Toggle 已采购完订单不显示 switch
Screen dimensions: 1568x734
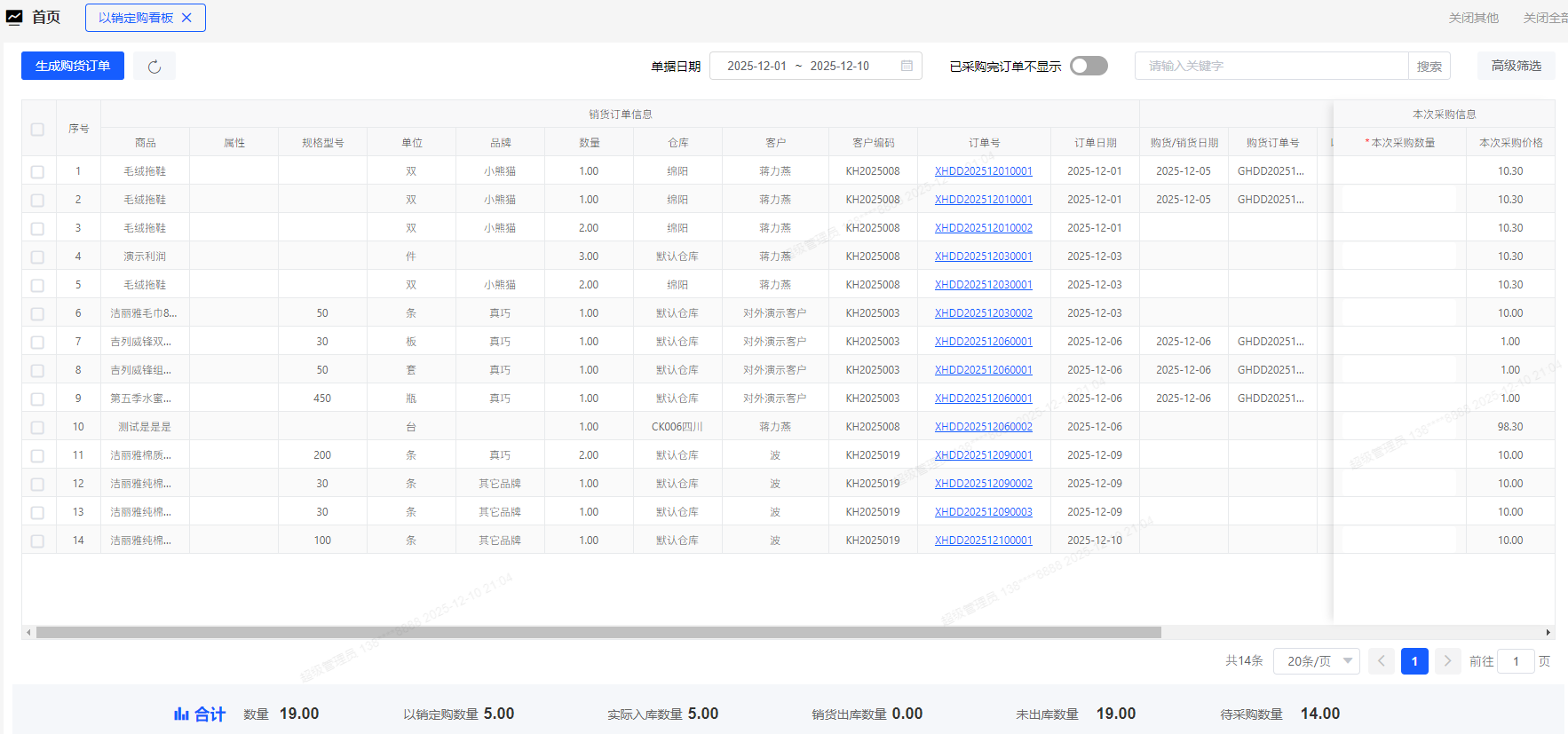click(1089, 66)
